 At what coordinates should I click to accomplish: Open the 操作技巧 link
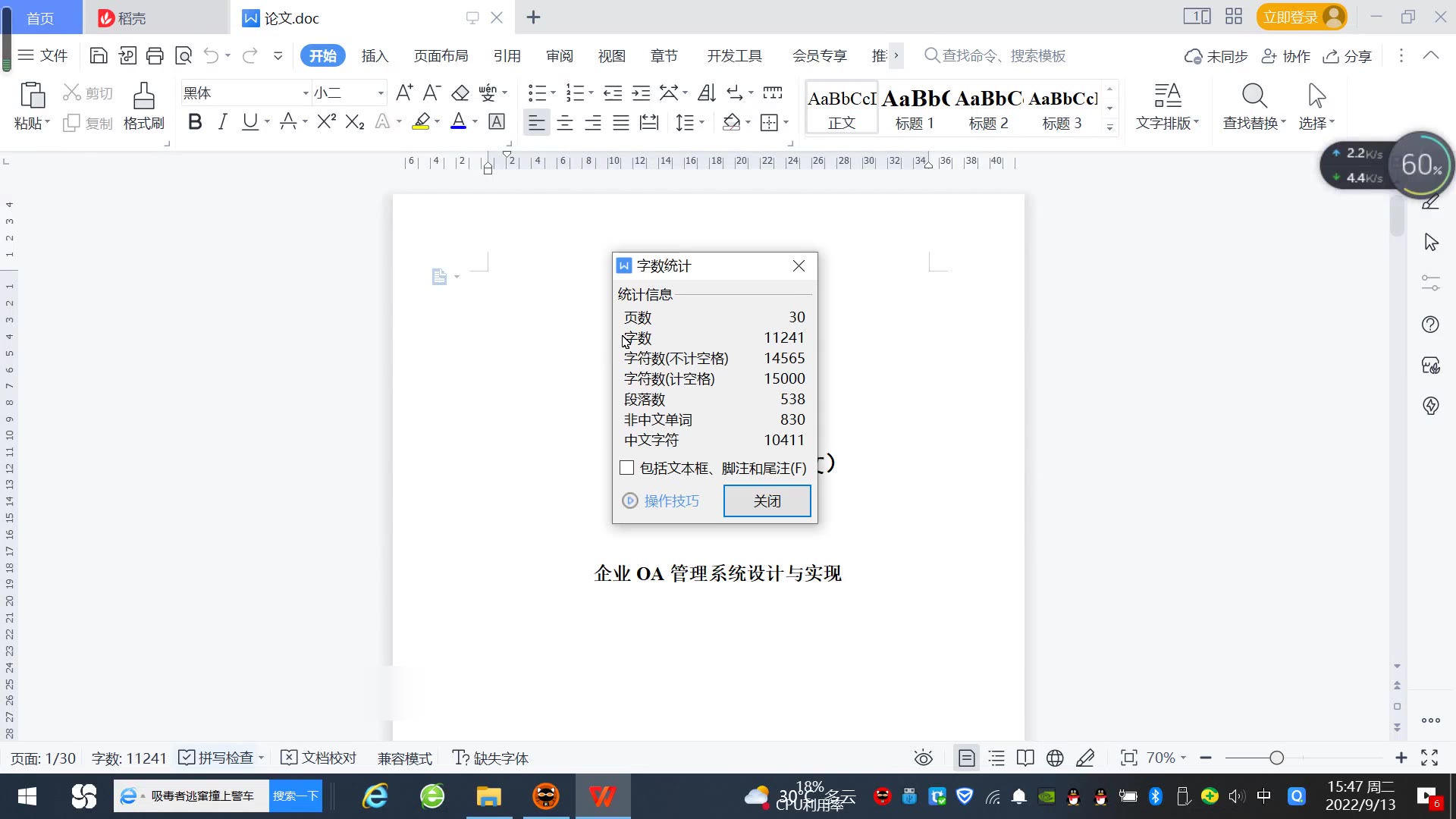pyautogui.click(x=671, y=500)
